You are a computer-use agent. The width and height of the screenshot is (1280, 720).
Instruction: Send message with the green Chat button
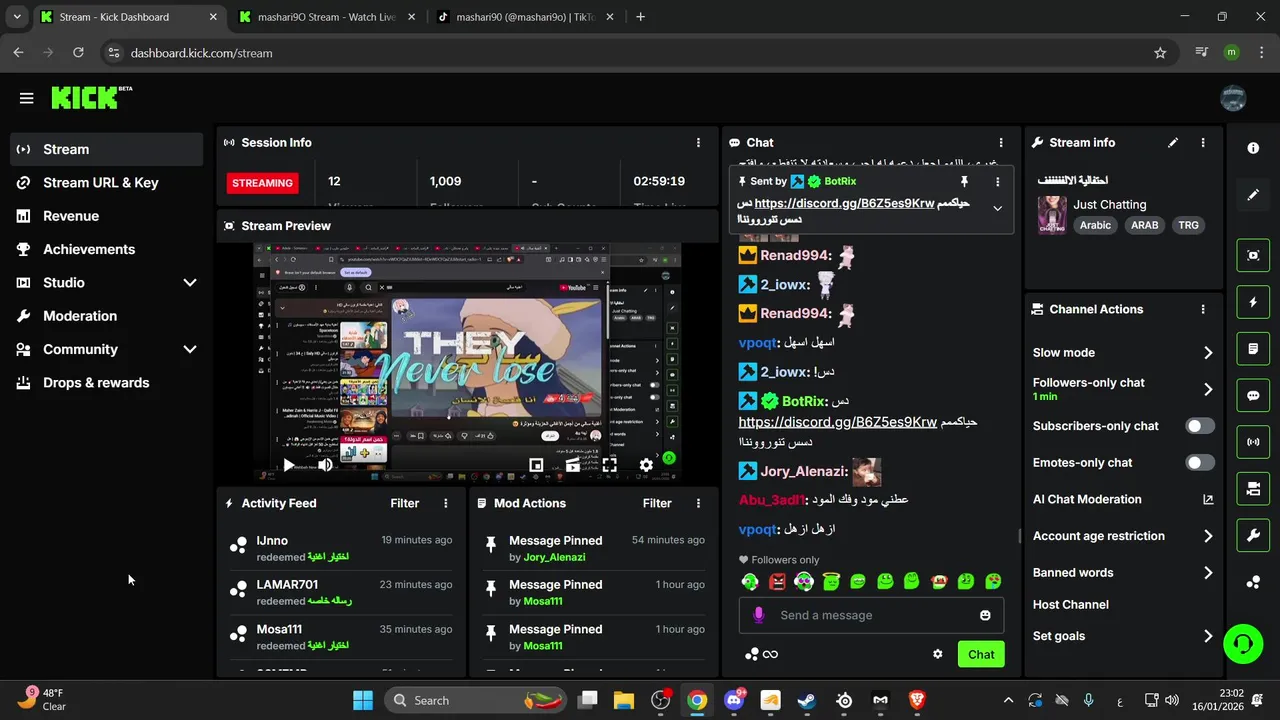(x=981, y=654)
